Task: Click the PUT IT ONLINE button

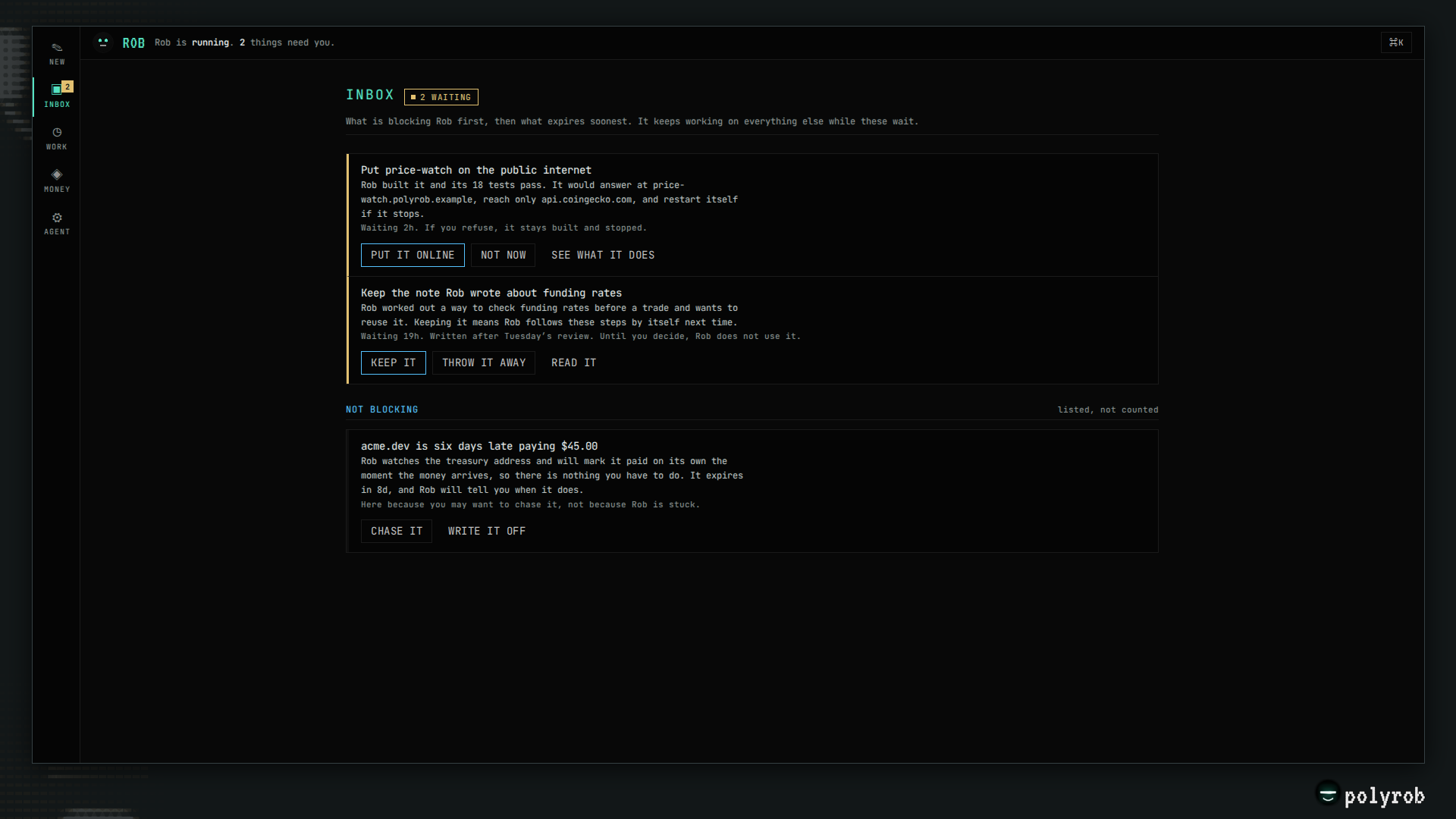Action: pos(413,255)
